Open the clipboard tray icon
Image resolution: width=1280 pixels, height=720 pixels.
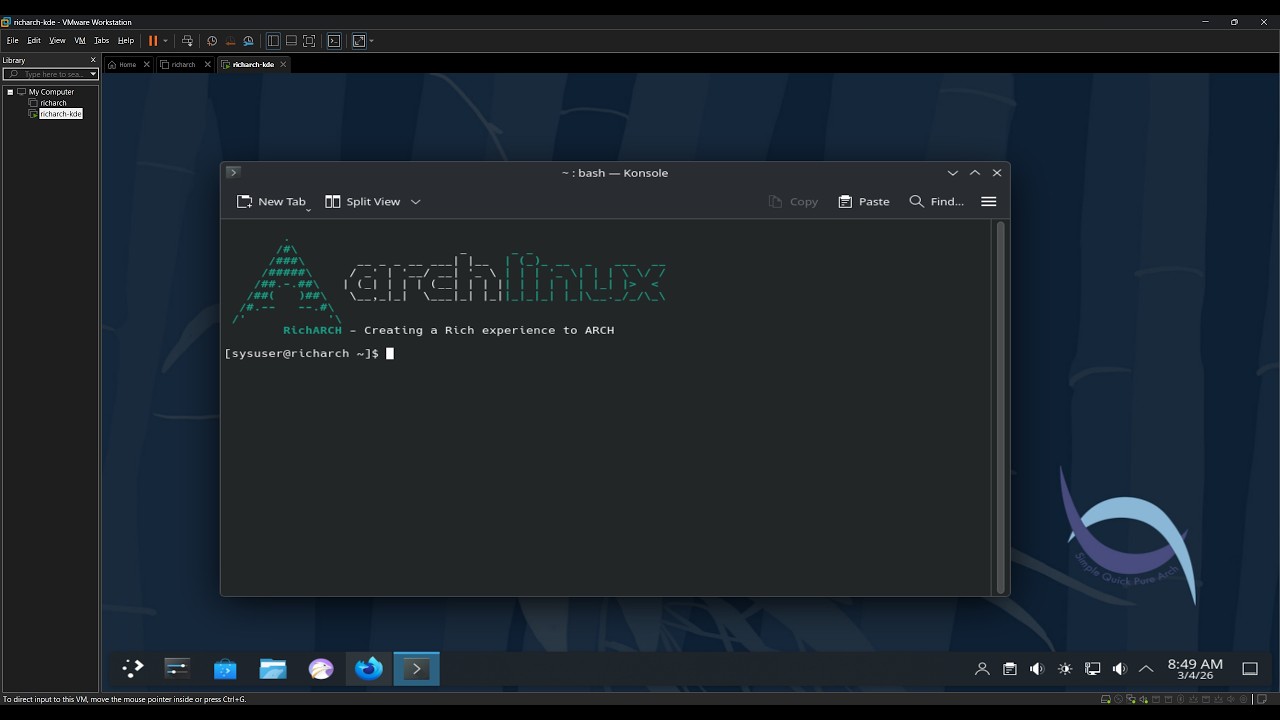point(1010,669)
